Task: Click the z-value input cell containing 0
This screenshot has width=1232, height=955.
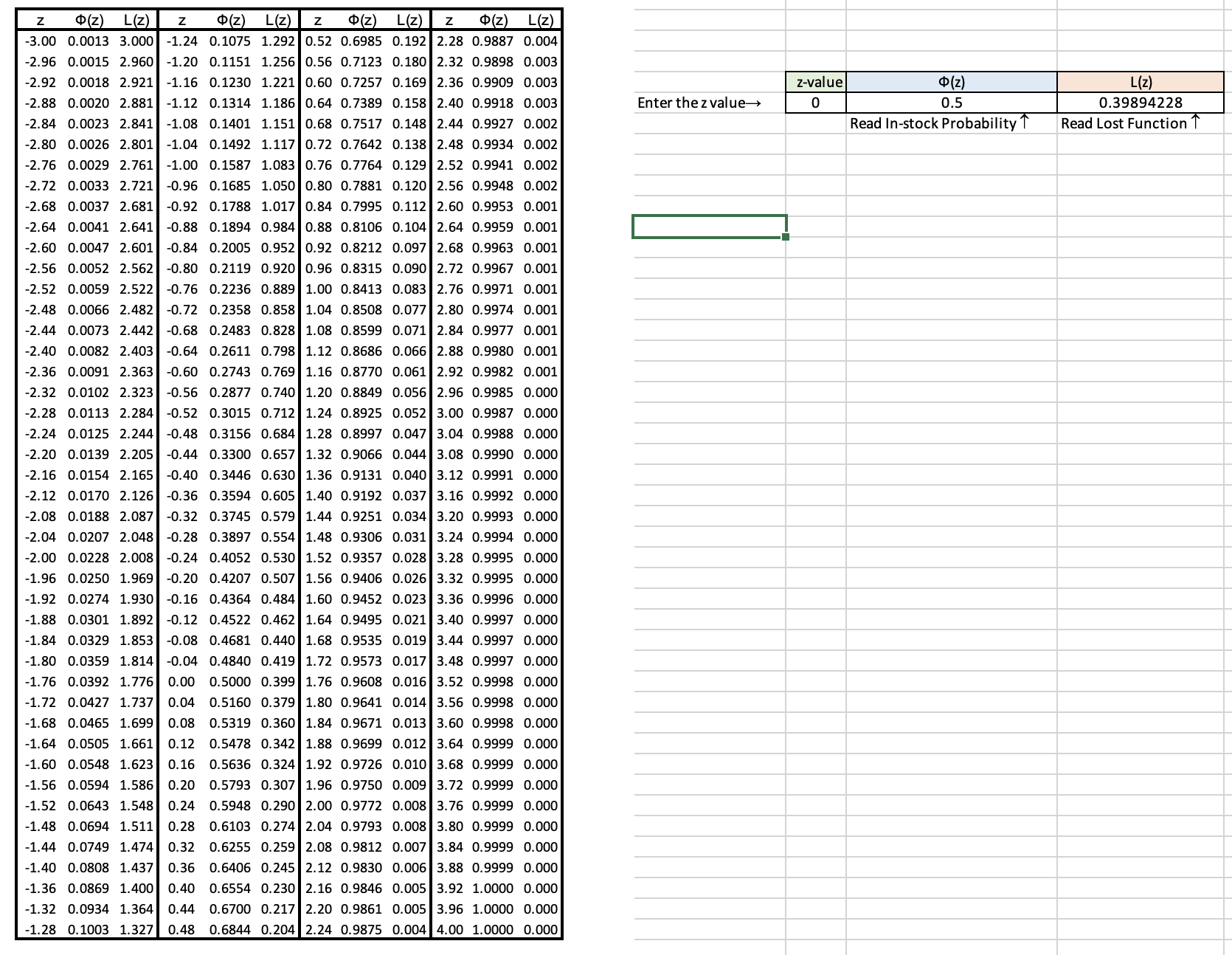Action: click(815, 103)
